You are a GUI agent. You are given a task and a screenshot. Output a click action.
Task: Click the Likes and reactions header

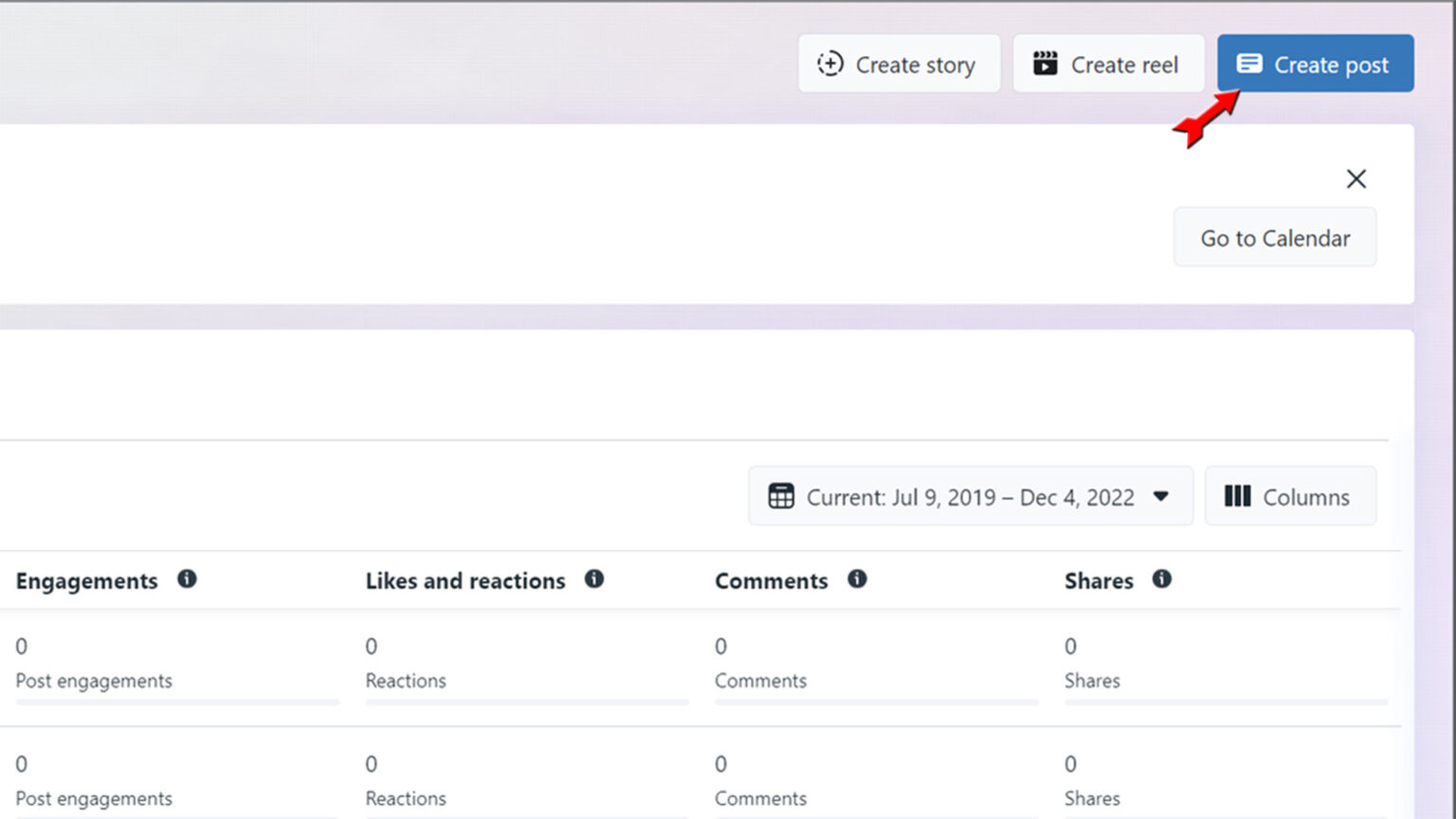point(464,581)
